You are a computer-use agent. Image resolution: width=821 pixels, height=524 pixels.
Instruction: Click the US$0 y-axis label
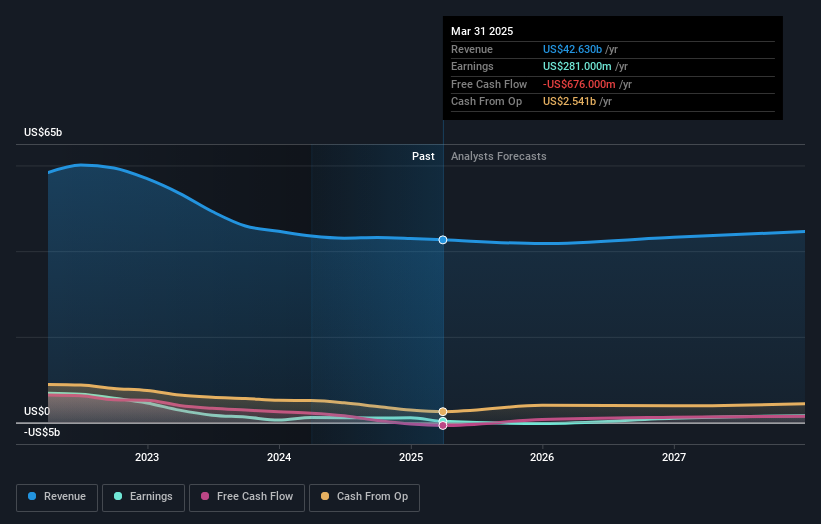click(37, 411)
